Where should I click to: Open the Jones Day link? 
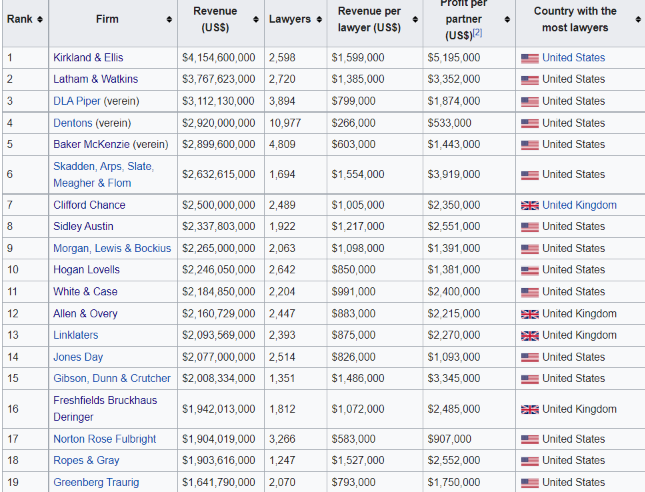78,357
